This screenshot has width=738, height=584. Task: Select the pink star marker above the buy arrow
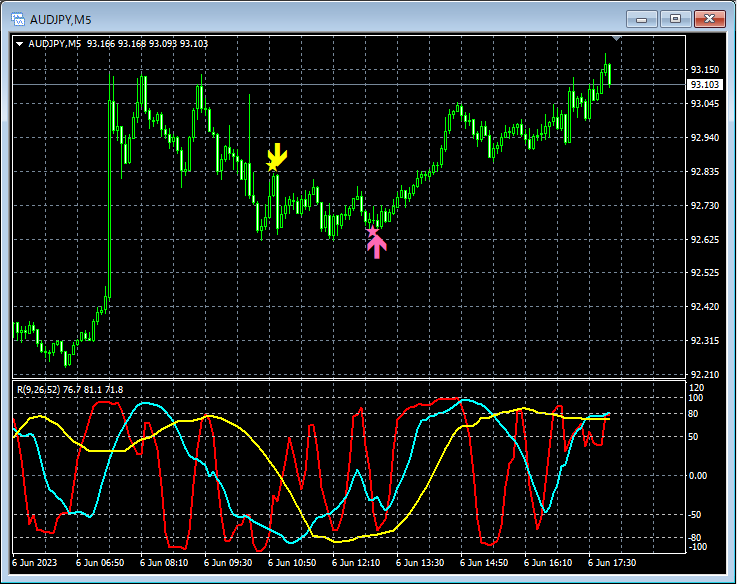372,231
